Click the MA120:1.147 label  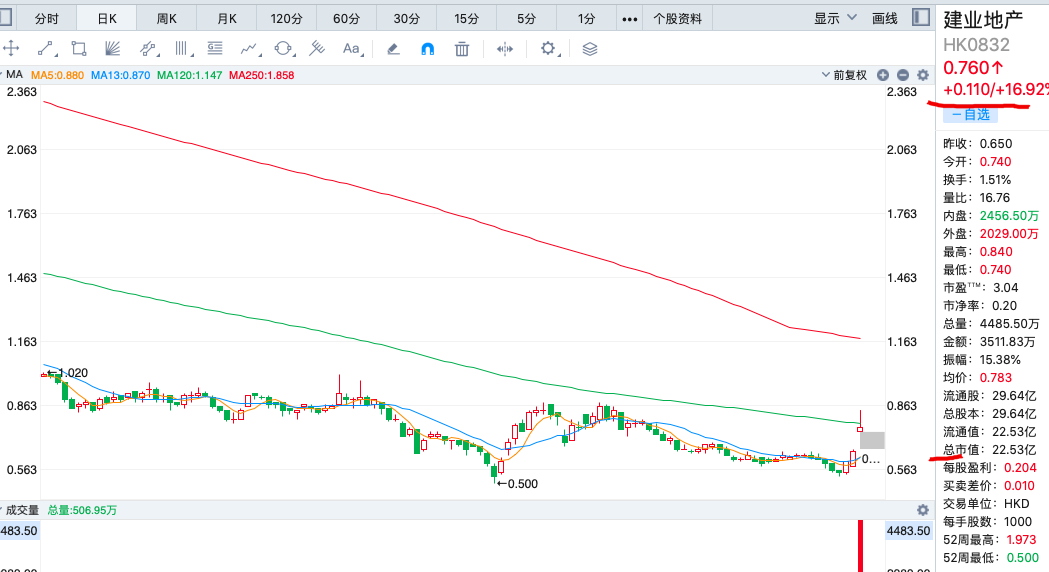pos(189,75)
